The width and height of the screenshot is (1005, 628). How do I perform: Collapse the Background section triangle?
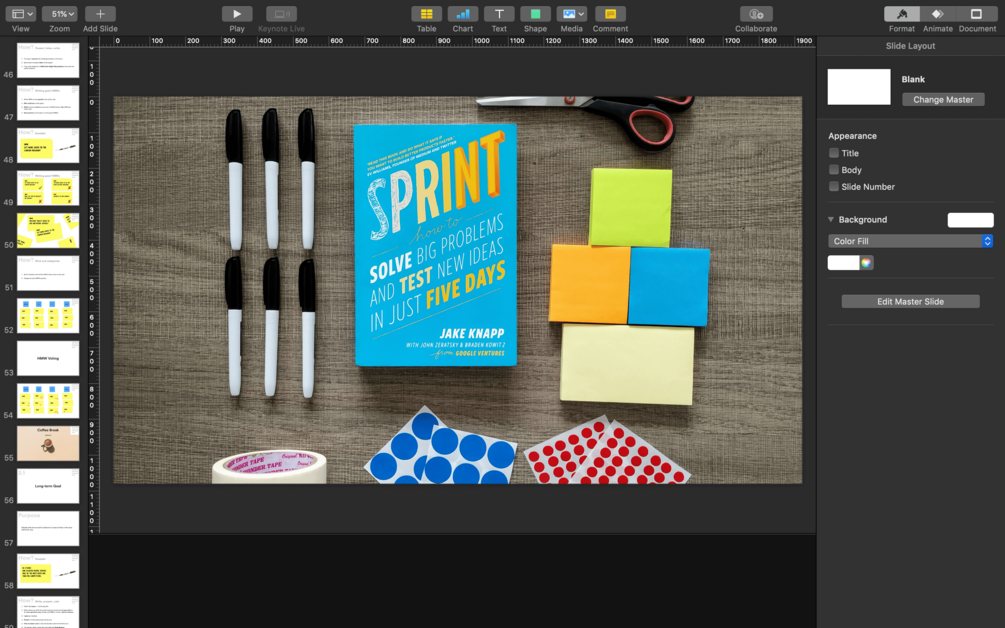tap(831, 219)
